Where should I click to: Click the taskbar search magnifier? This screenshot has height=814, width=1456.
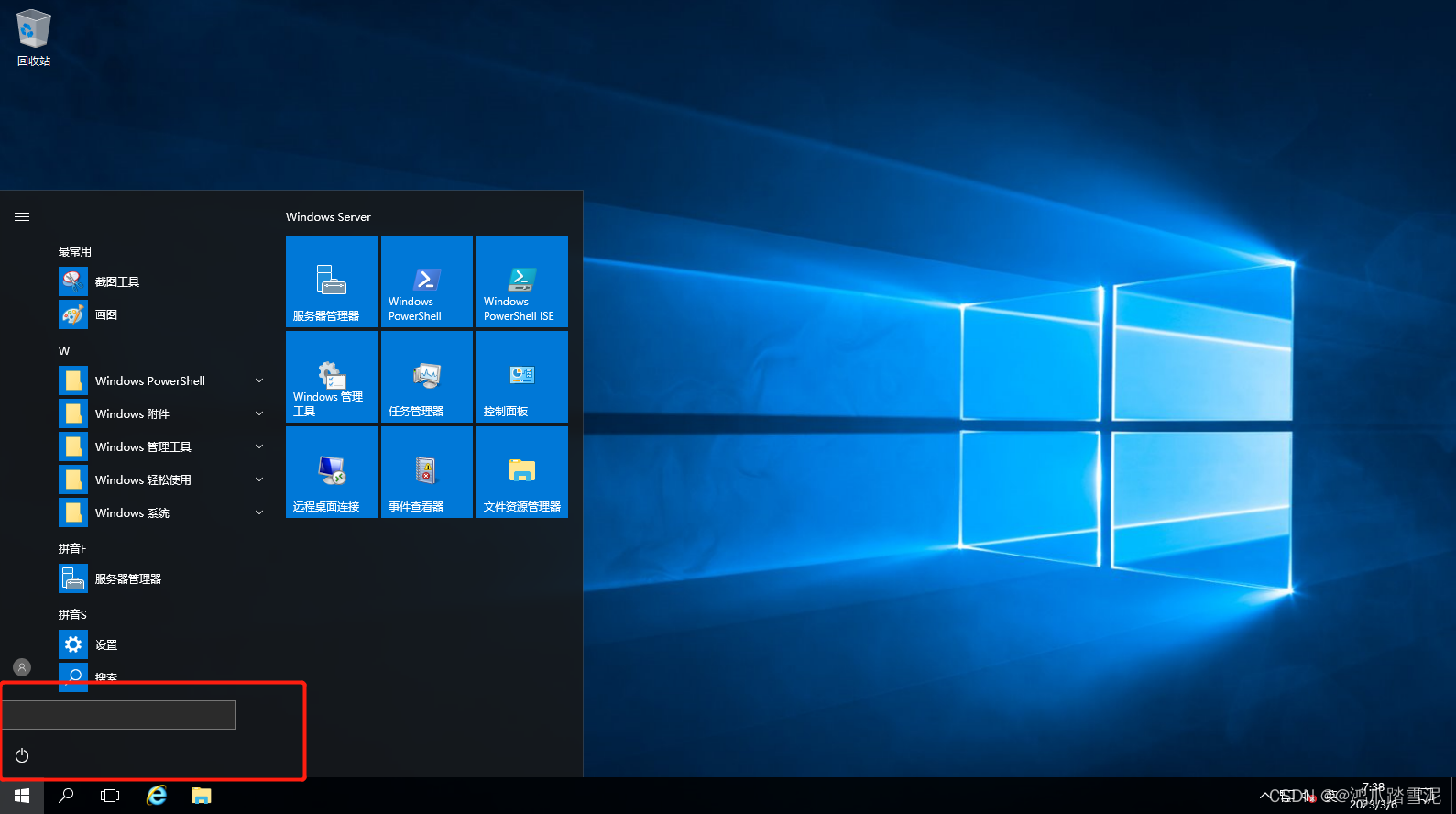[66, 796]
